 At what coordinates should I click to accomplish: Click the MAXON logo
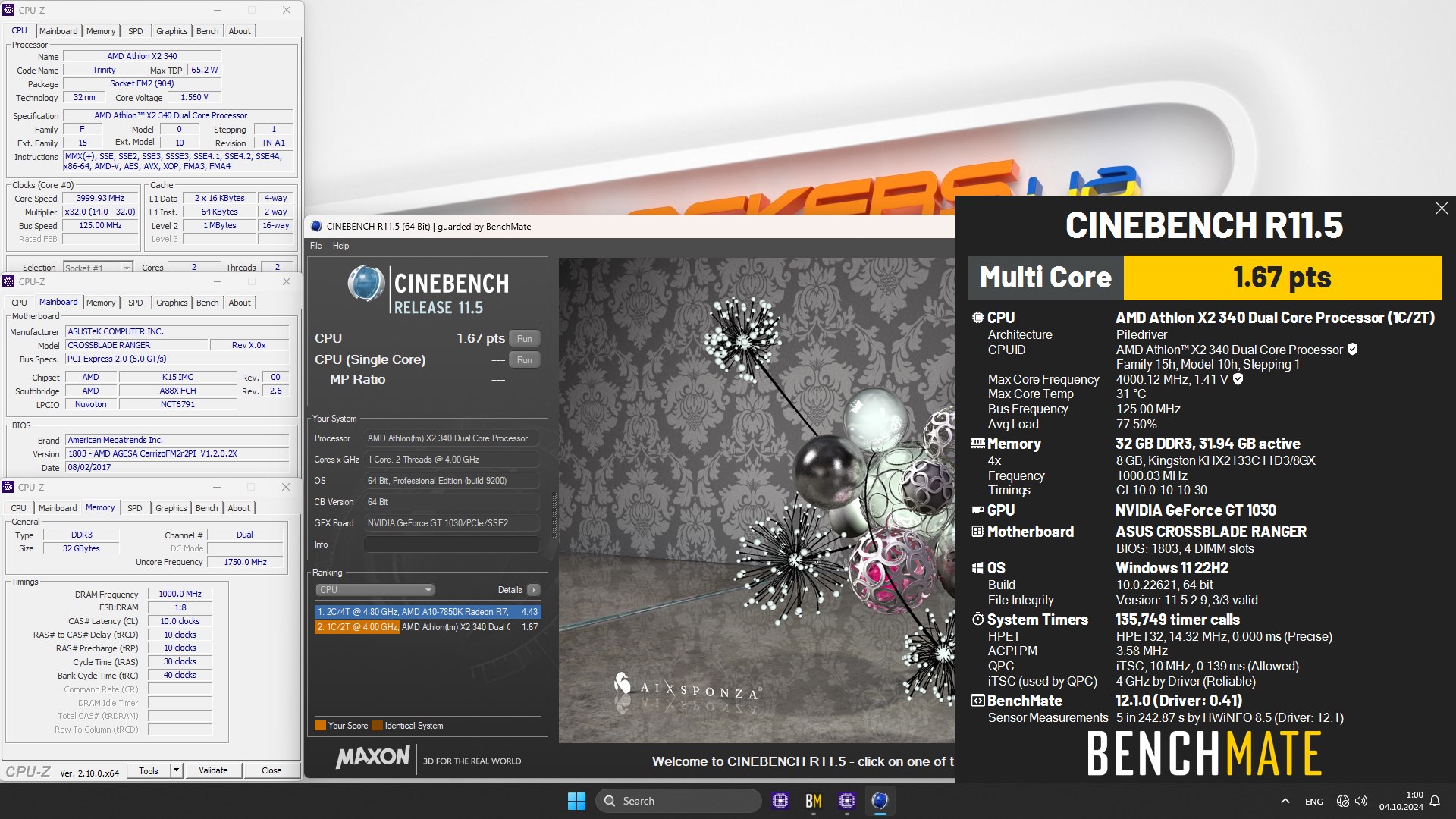(373, 757)
